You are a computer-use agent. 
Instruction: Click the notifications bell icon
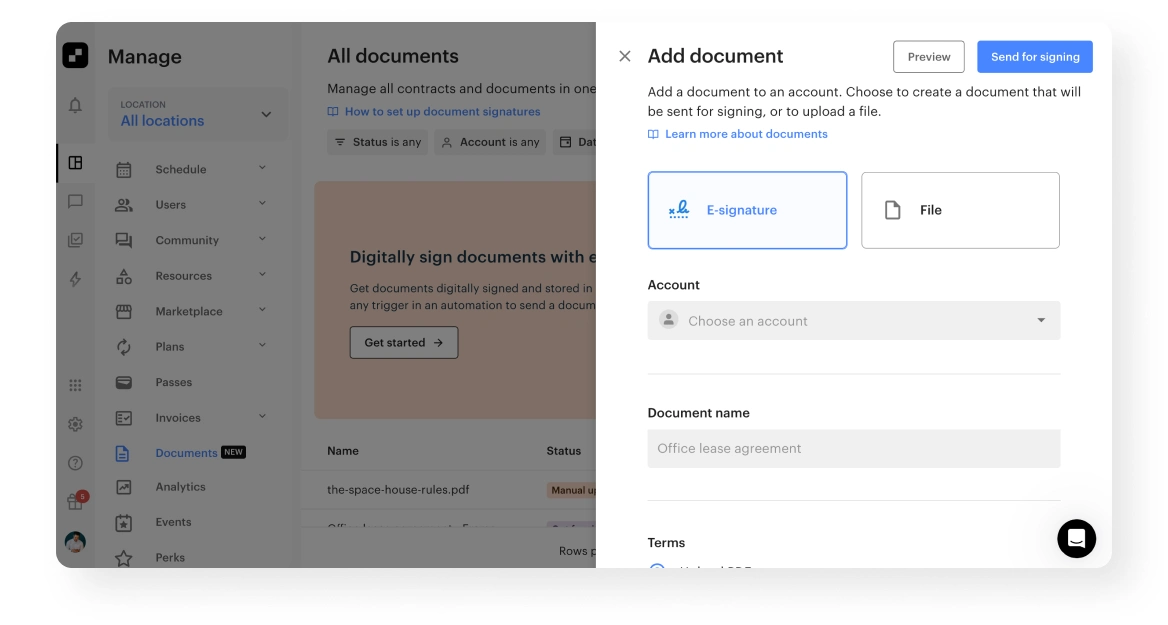coord(75,106)
